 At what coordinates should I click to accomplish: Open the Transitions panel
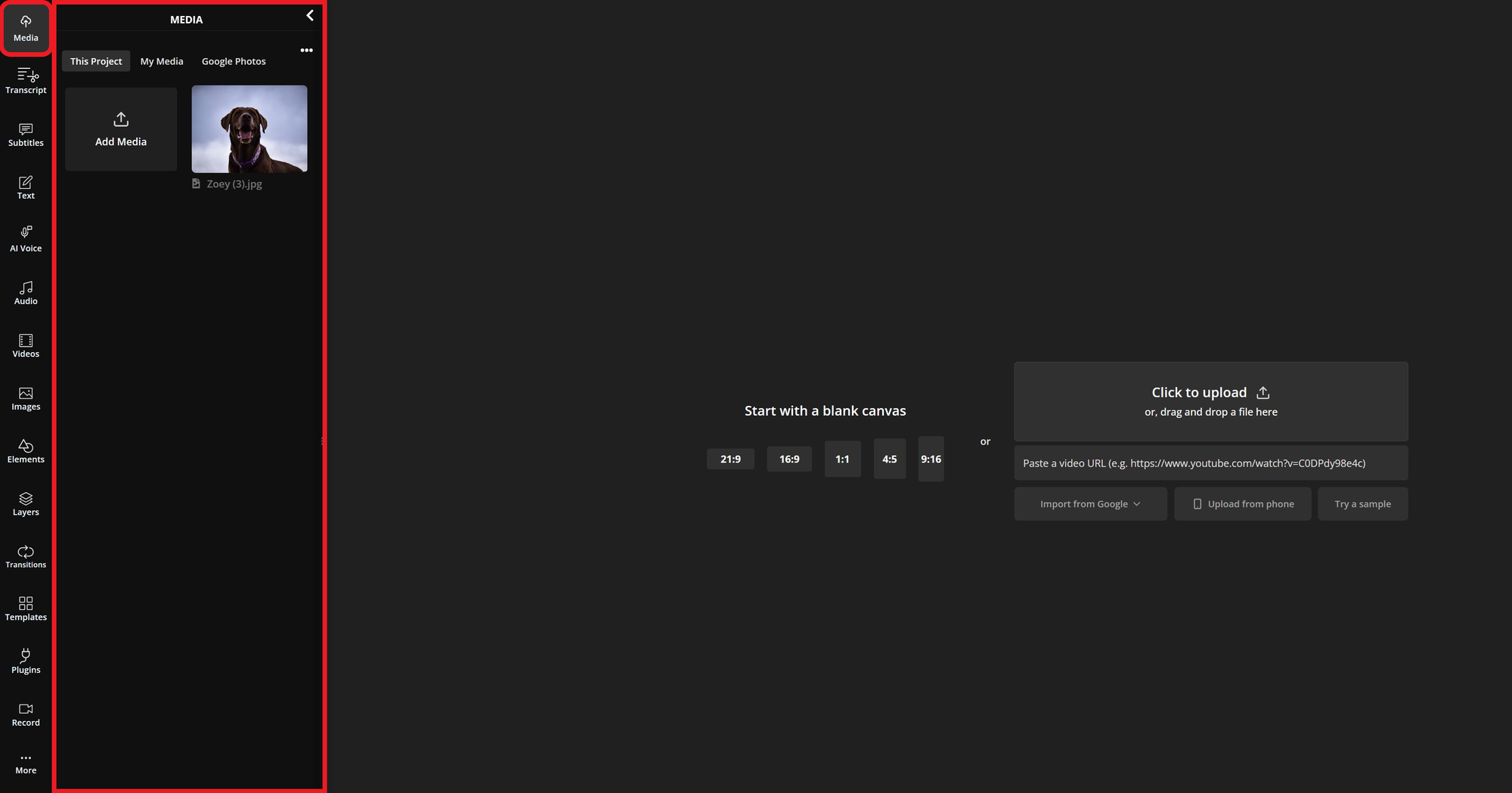pos(26,556)
